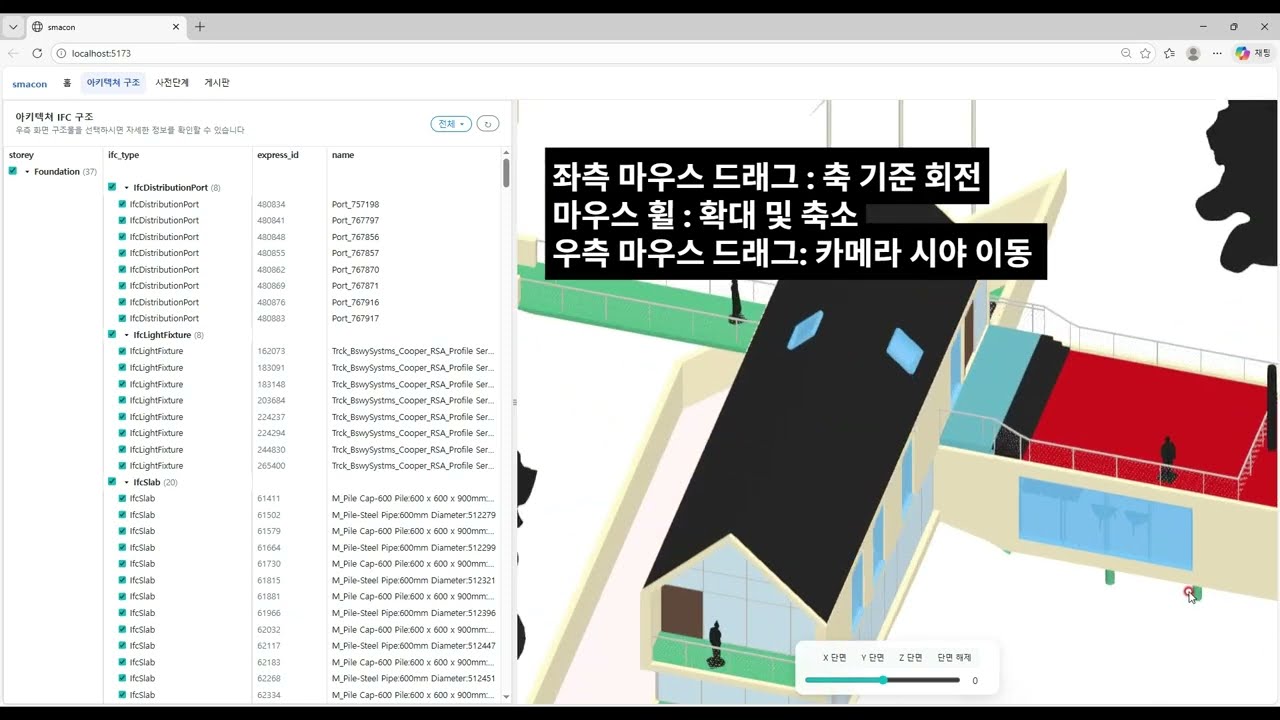Uncheck checkbox for express_id 61411
The image size is (1280, 720).
click(x=122, y=498)
